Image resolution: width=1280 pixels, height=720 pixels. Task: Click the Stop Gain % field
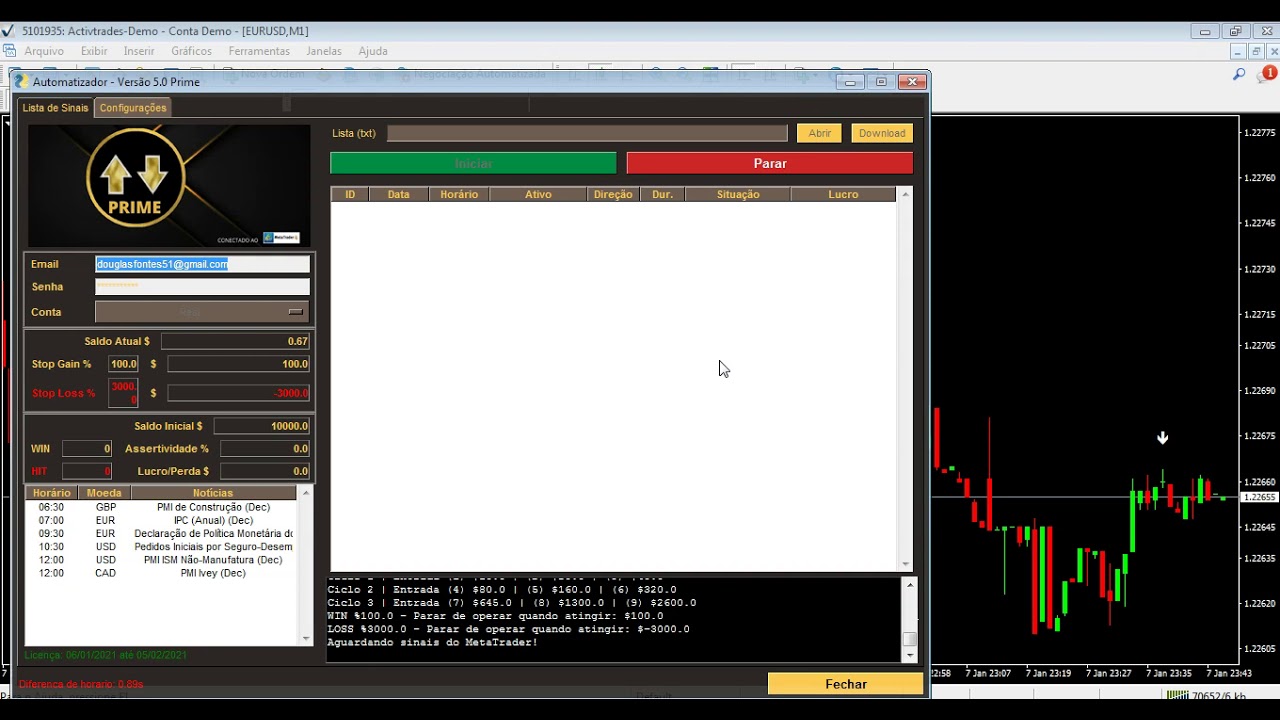(123, 364)
